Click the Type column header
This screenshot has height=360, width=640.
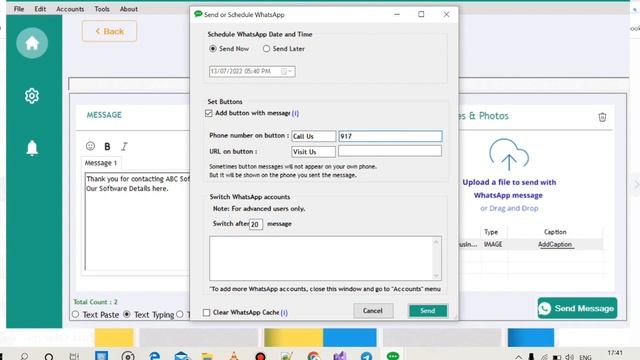(x=491, y=231)
